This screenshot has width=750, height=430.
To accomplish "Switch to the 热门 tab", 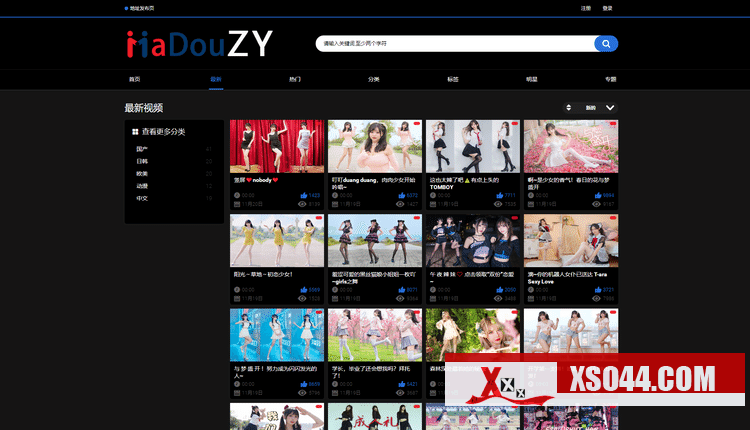I will [294, 78].
